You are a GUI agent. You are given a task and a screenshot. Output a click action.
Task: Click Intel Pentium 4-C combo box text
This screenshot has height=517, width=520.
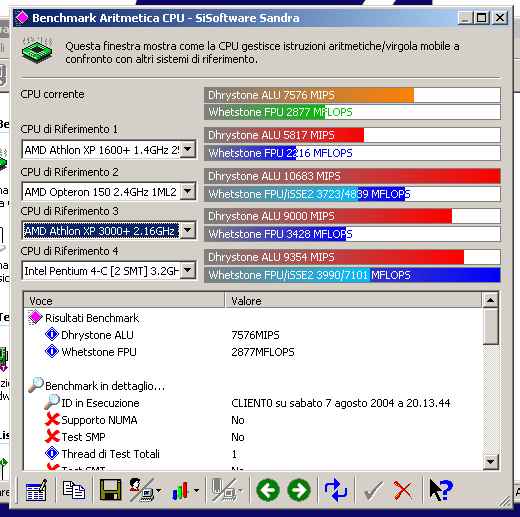(101, 271)
